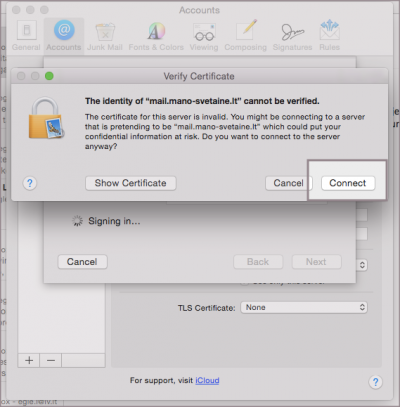Click the Back button in sign-in sheet
The image size is (400, 407).
(258, 262)
